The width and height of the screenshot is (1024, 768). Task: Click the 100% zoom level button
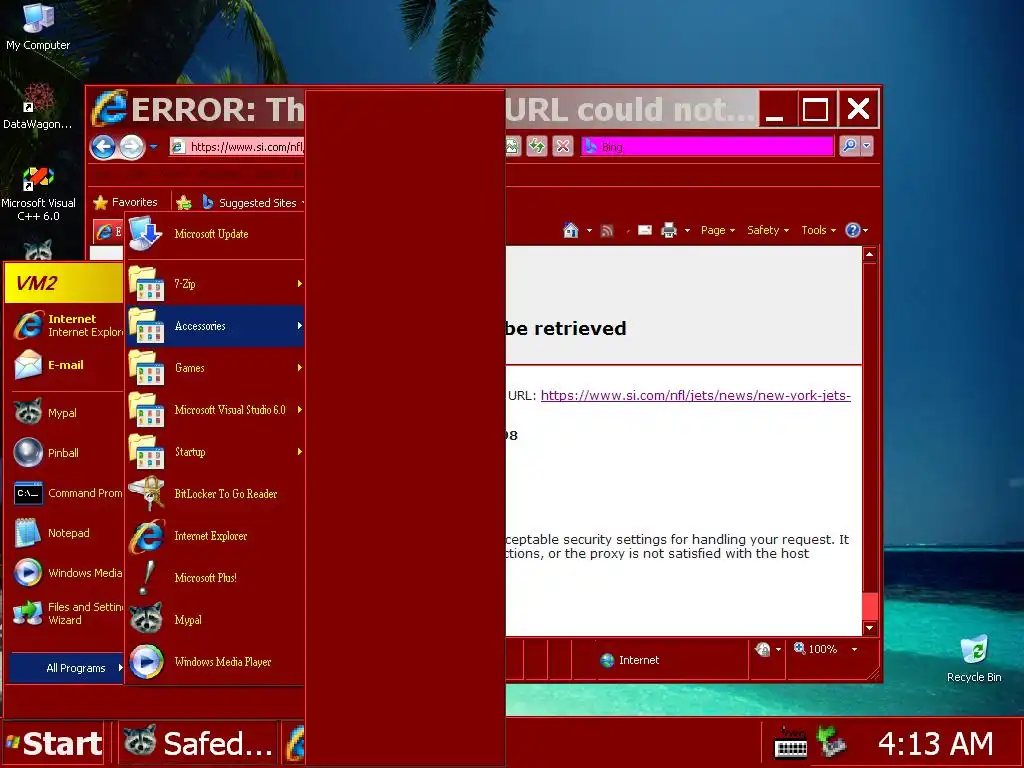(x=815, y=649)
